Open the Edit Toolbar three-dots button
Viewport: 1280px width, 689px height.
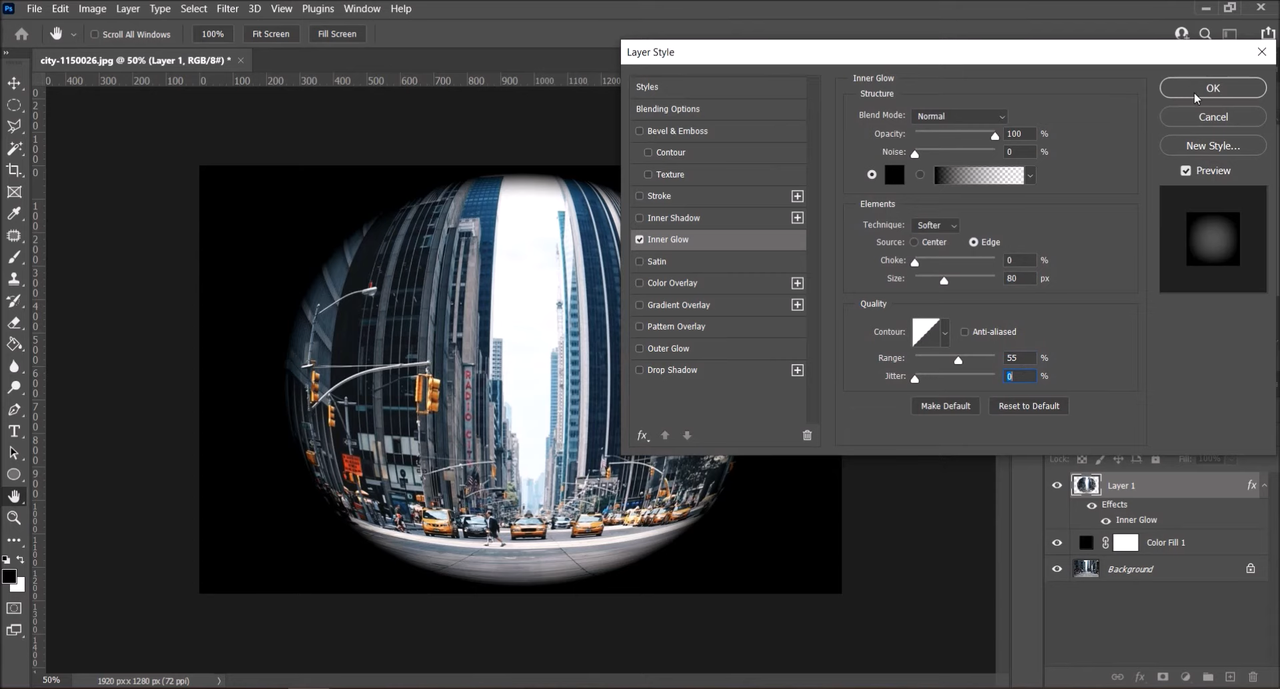pos(14,540)
